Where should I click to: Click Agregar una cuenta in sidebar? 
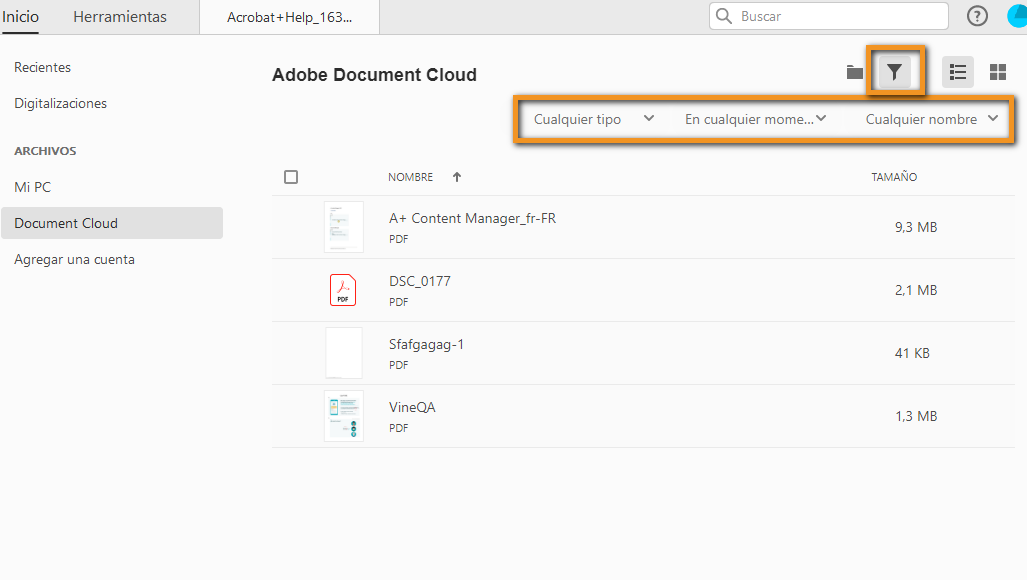point(75,259)
